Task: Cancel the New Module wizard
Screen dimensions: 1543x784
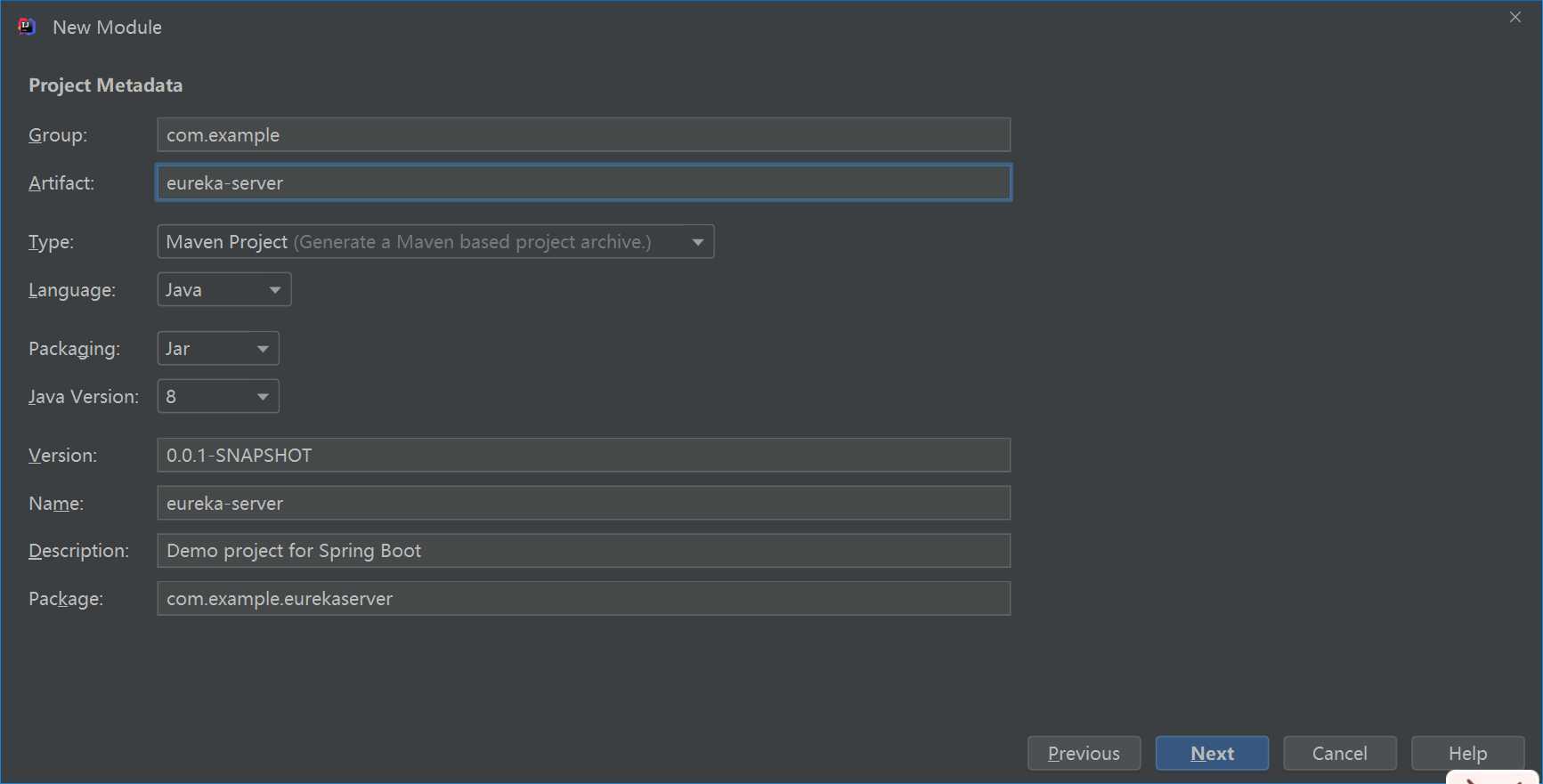Action: (x=1340, y=754)
